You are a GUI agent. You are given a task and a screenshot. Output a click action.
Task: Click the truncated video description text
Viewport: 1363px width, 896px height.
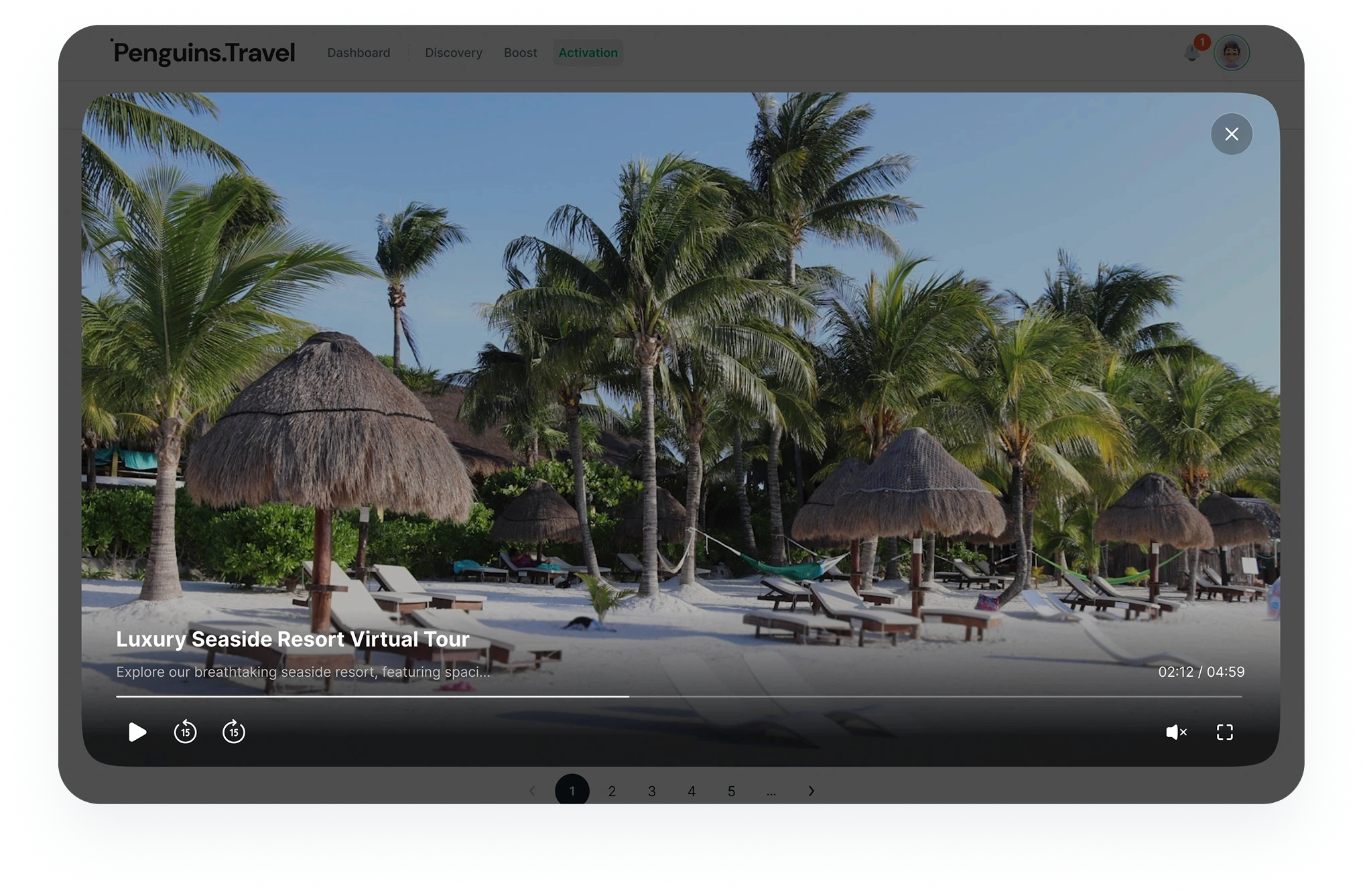coord(303,671)
